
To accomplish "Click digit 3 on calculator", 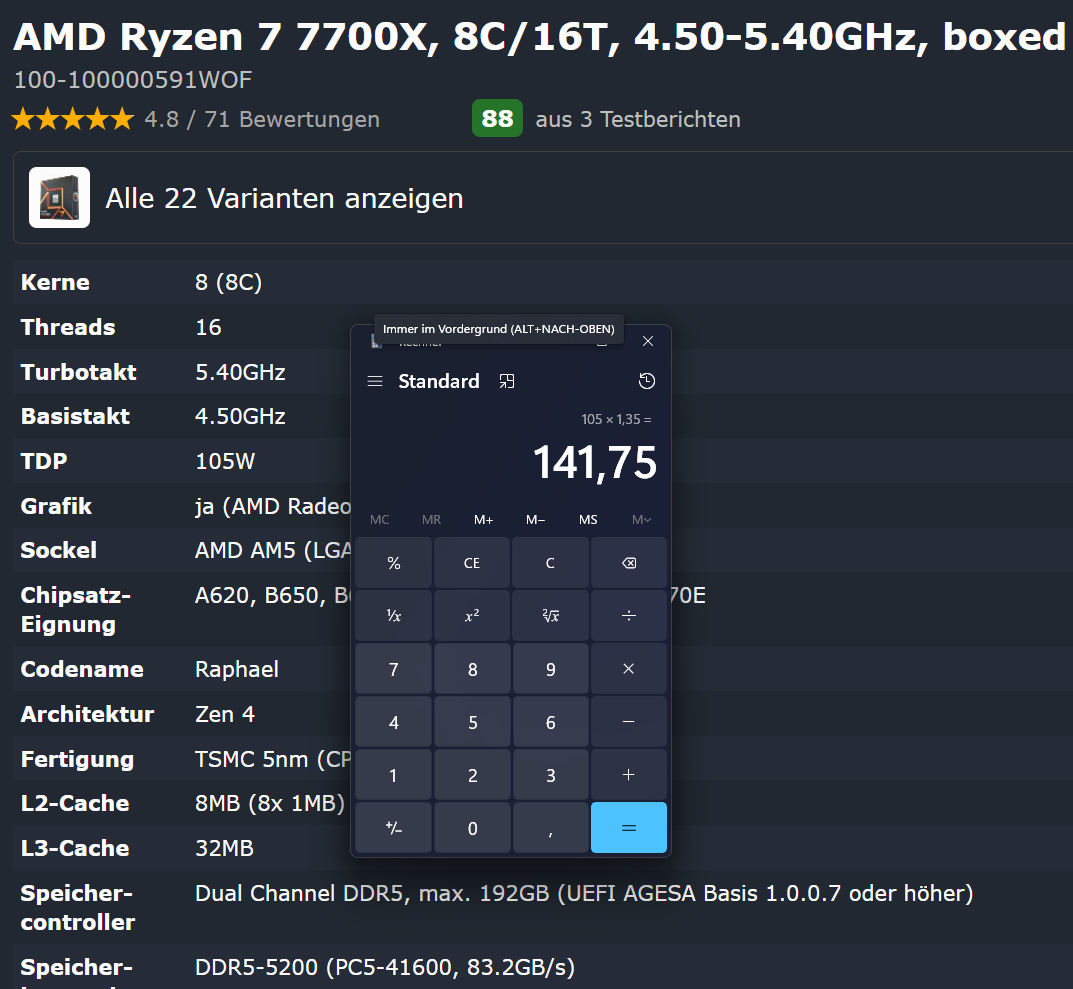I will point(550,775).
